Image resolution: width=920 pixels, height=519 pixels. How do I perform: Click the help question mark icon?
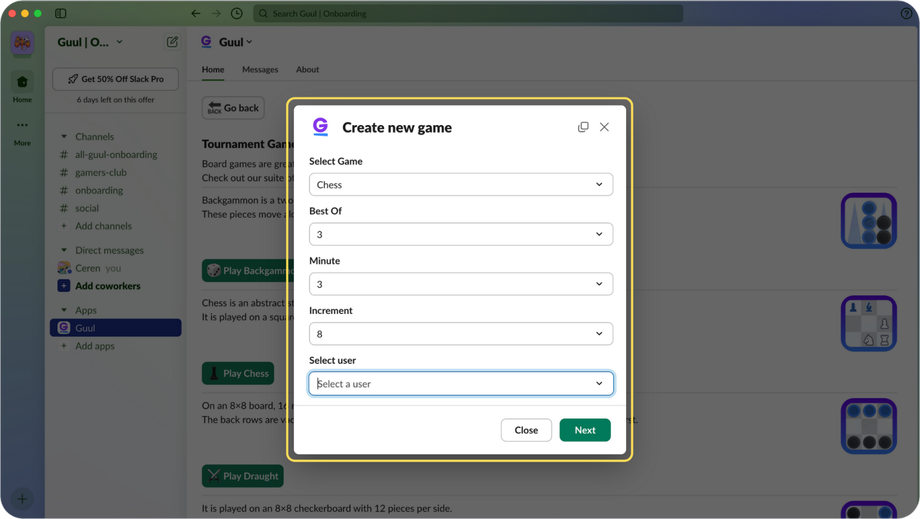point(906,13)
